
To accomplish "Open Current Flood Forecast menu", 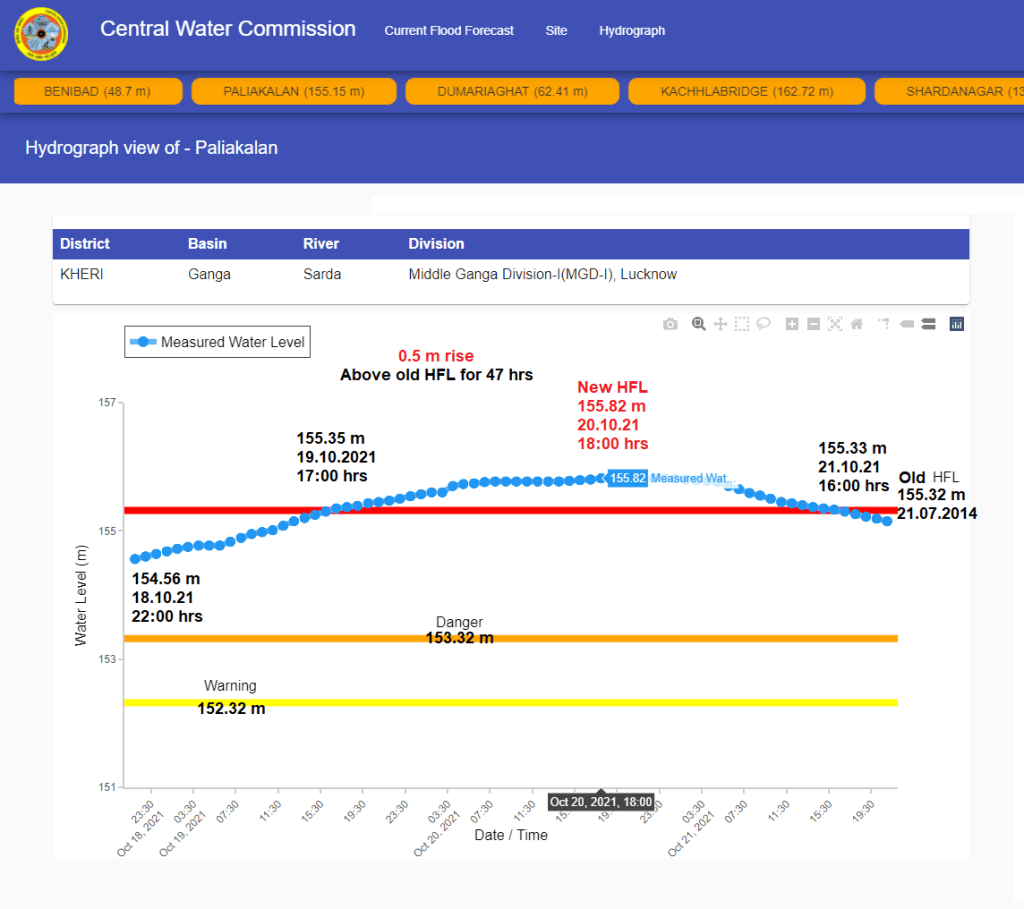I will pyautogui.click(x=449, y=31).
